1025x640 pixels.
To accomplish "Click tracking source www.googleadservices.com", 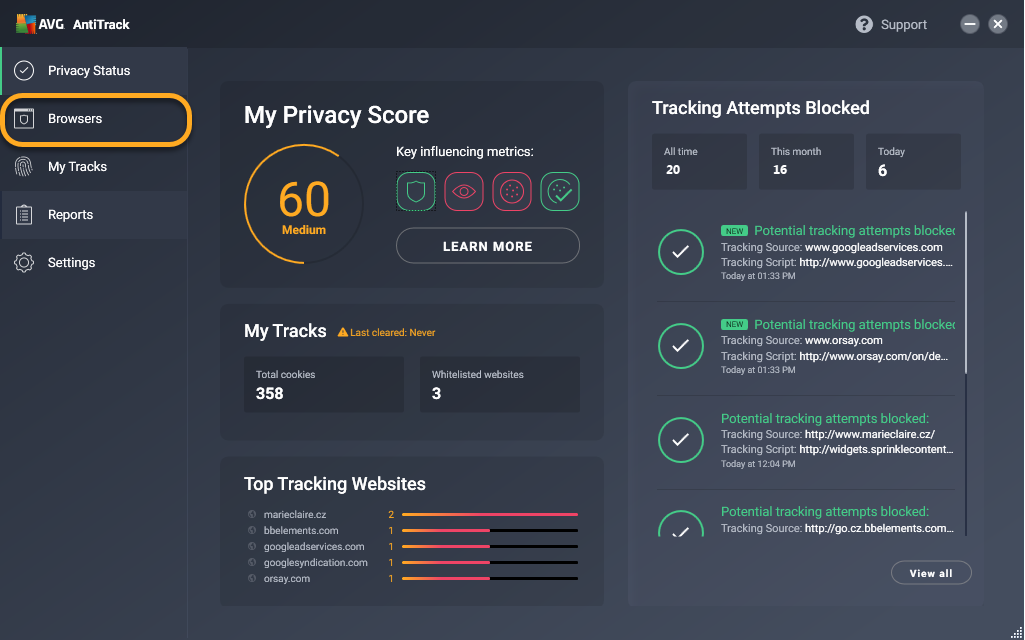I will coord(873,247).
